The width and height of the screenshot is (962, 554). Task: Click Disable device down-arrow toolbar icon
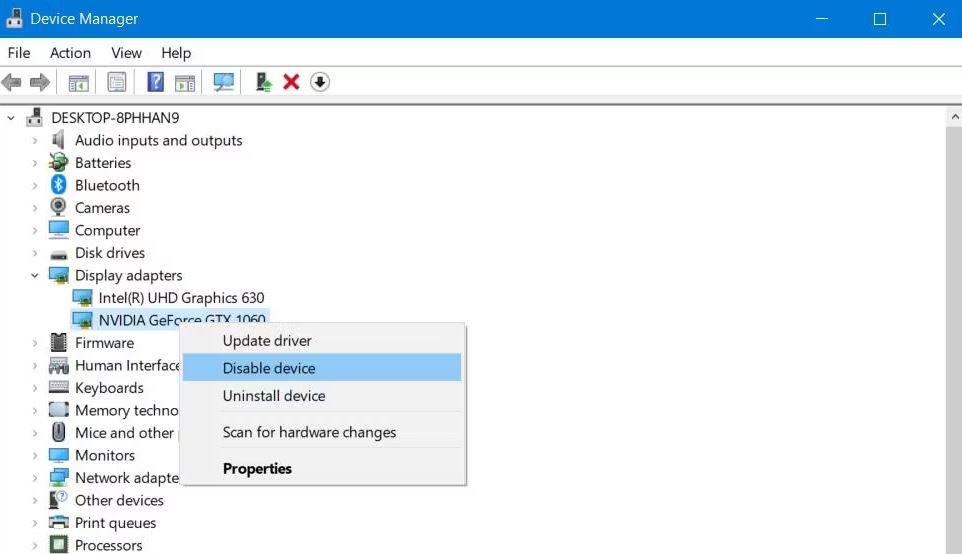(320, 82)
